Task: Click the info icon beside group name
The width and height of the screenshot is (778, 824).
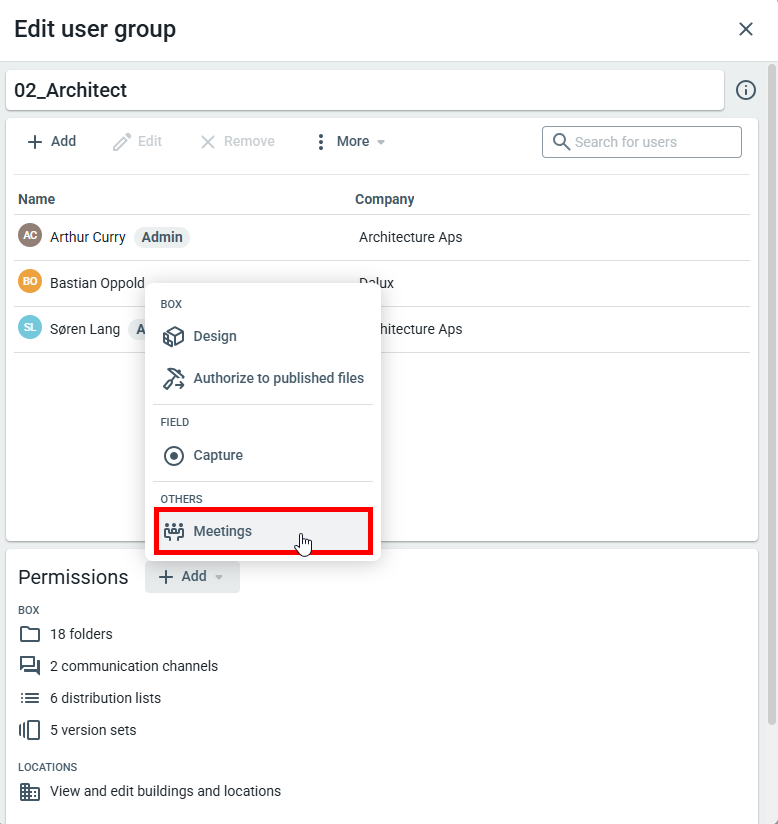Action: click(x=746, y=90)
